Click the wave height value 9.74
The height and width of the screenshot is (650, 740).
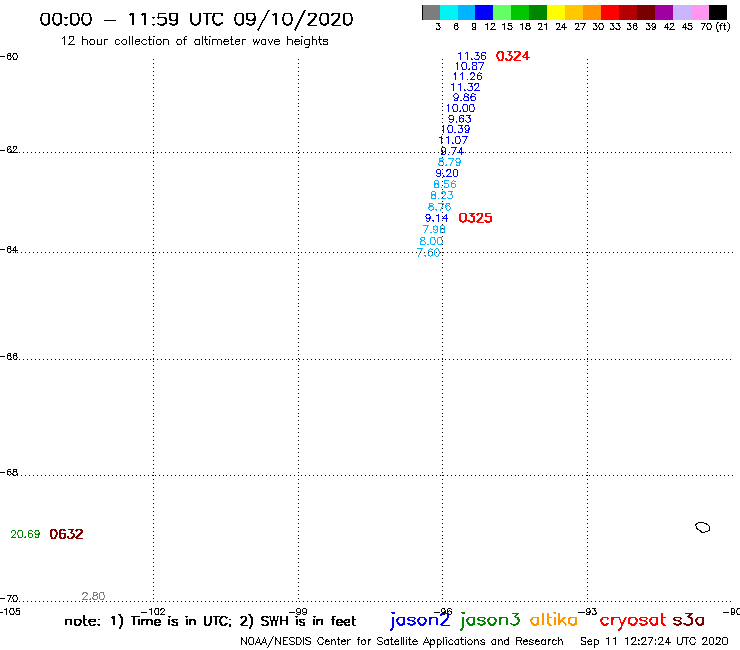(x=452, y=152)
